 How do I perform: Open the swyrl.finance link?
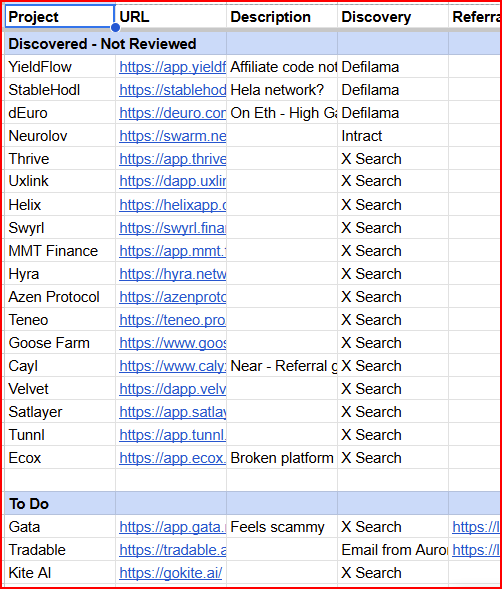tap(172, 228)
